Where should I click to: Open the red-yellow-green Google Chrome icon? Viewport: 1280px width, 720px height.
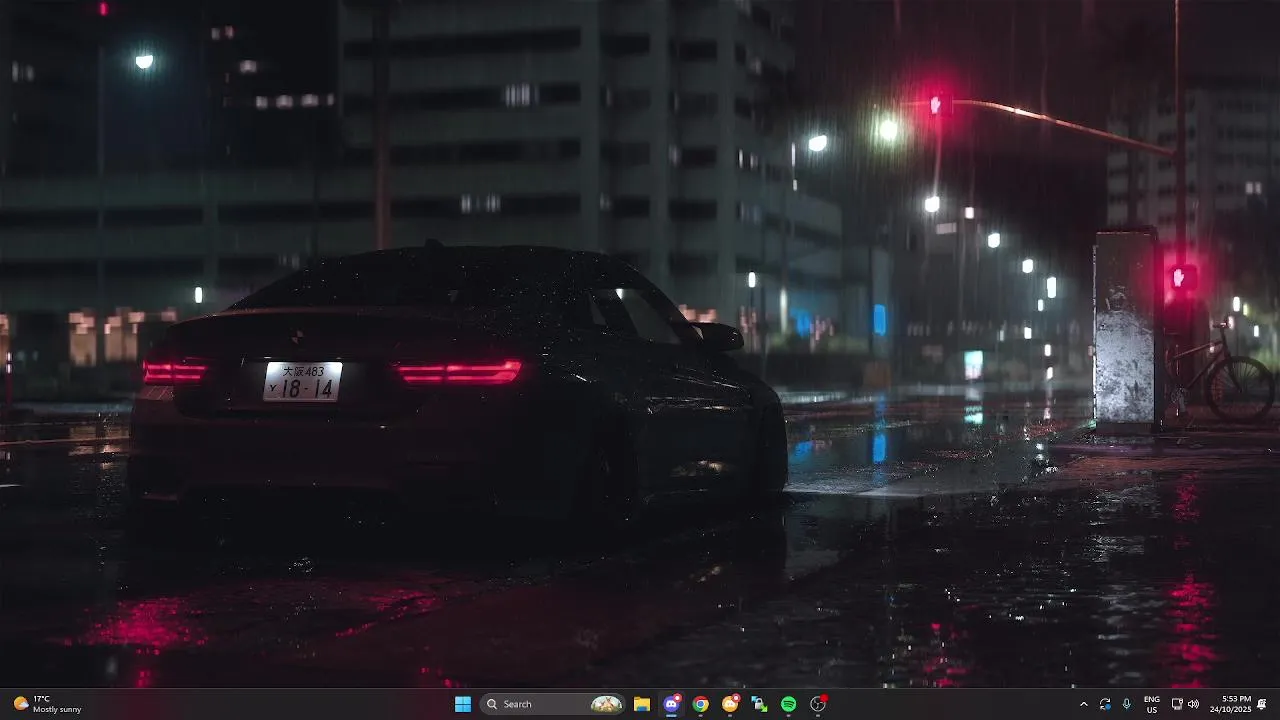point(701,704)
